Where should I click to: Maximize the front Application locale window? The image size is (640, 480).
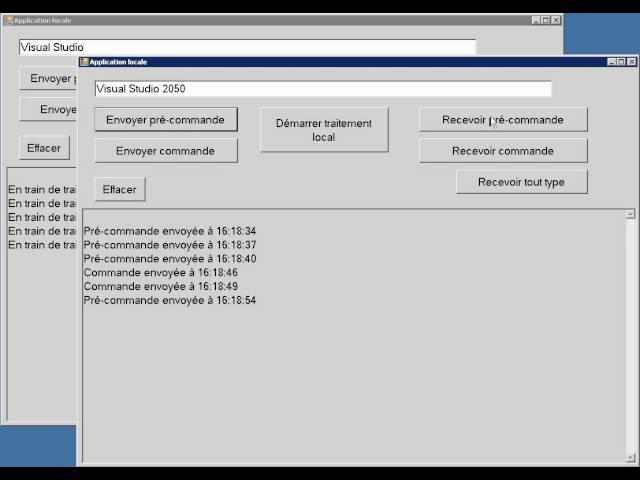pos(621,62)
